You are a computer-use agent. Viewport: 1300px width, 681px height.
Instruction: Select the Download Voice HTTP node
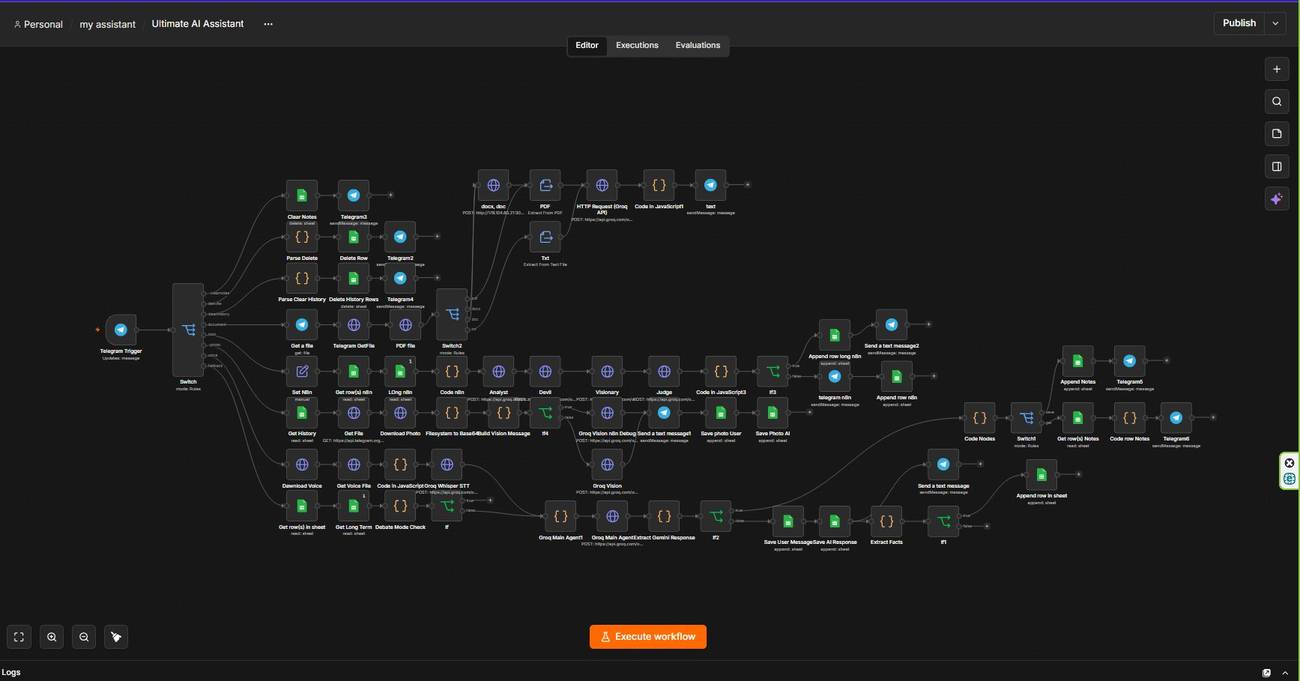(x=302, y=464)
